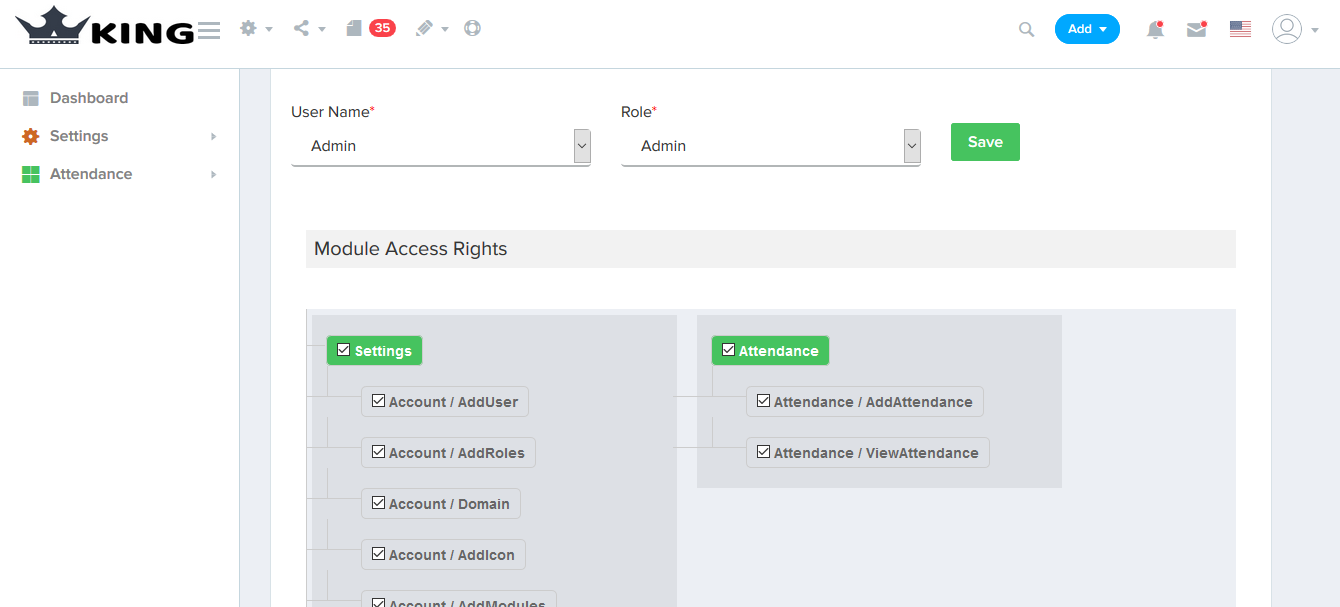Click the hamburger menu icon beside the logo
The height and width of the screenshot is (607, 1340).
pos(209,30)
